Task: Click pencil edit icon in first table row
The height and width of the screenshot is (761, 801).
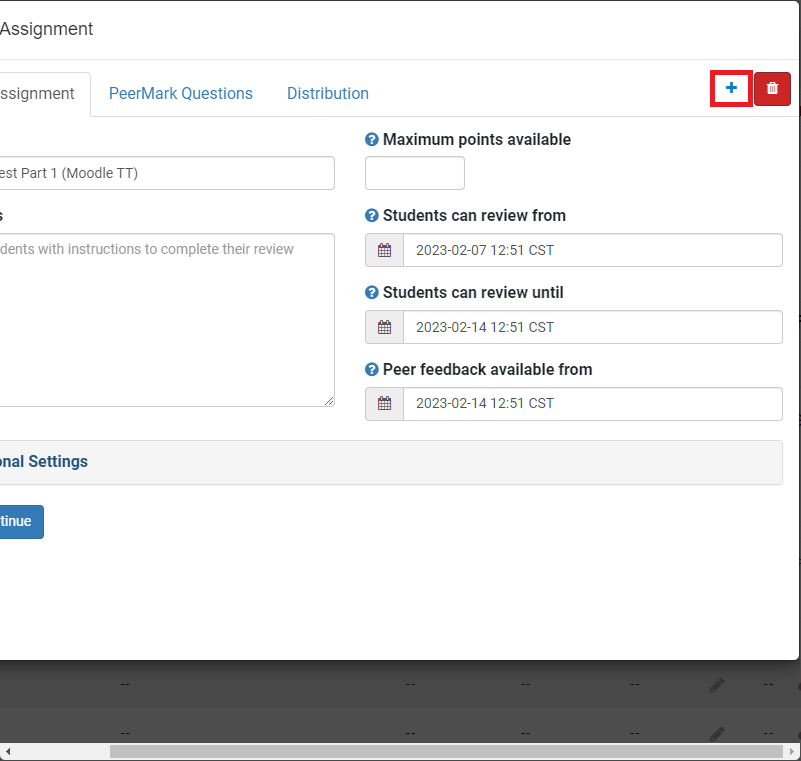Action: 717,684
